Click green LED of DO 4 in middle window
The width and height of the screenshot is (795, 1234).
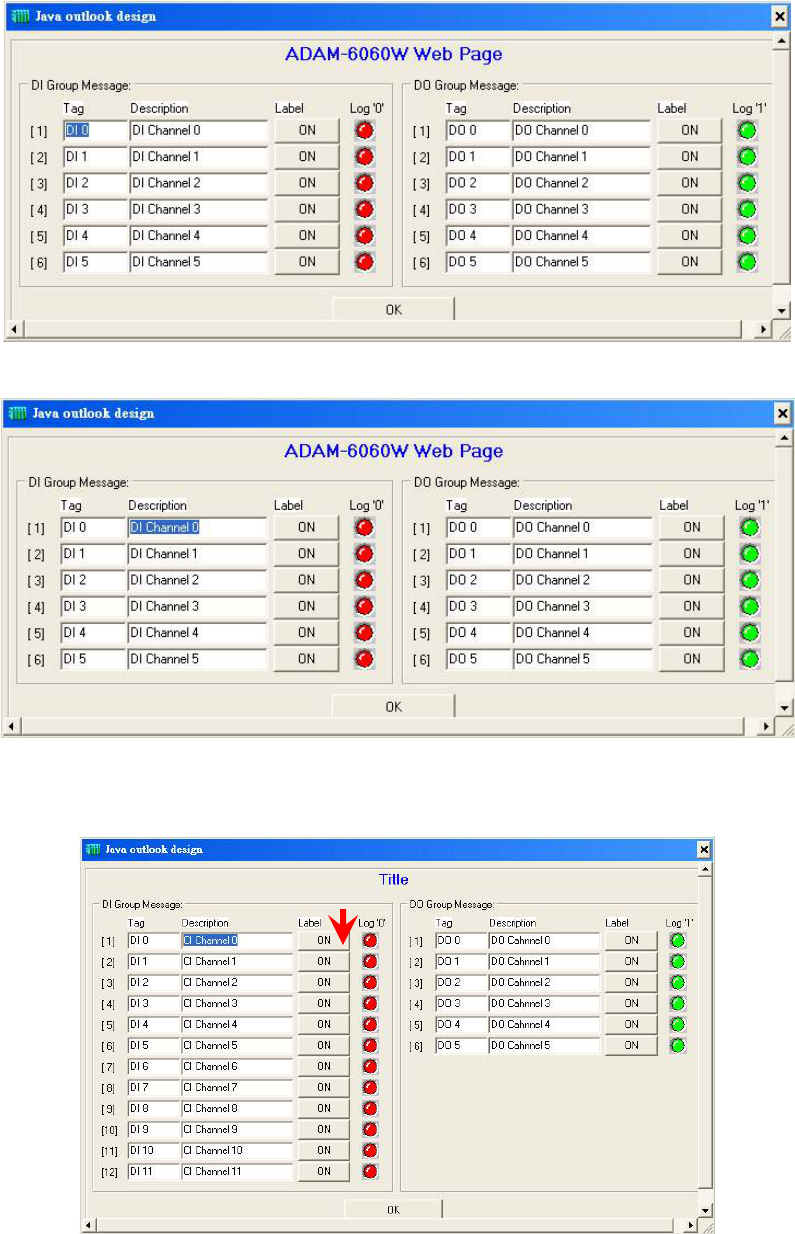pyautogui.click(x=749, y=633)
